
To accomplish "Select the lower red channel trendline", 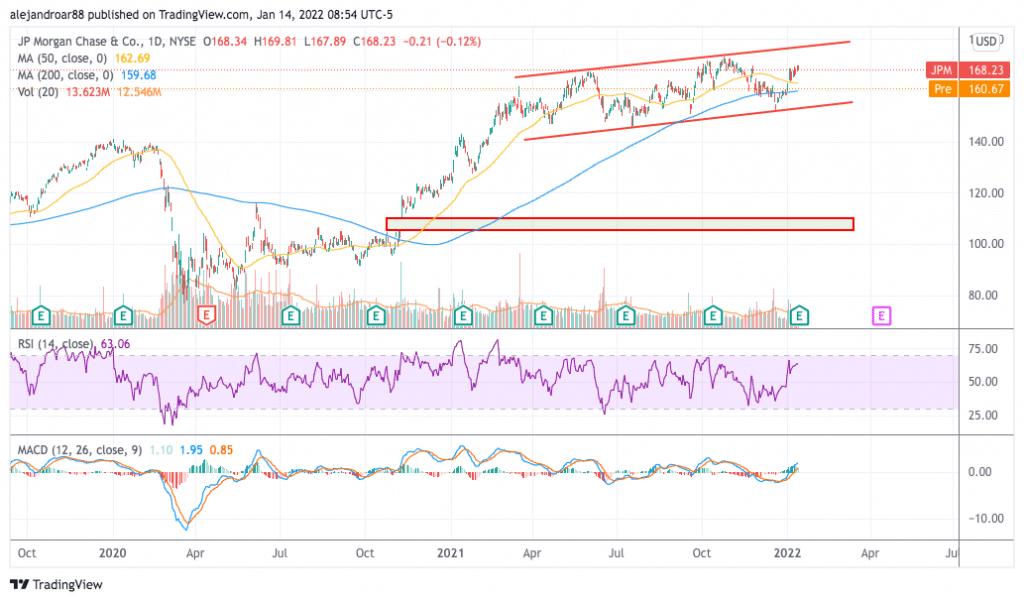I will point(688,121).
